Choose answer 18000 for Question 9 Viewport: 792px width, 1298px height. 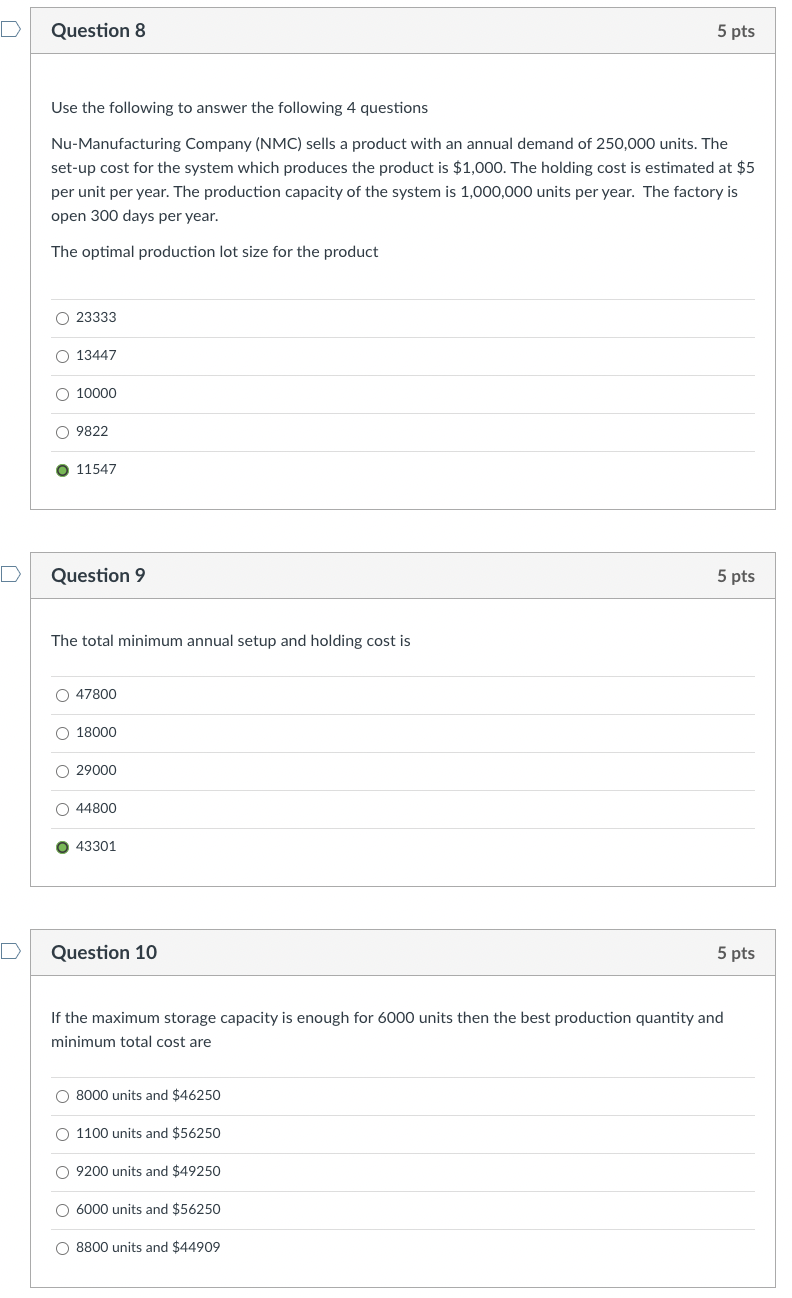pyautogui.click(x=62, y=732)
